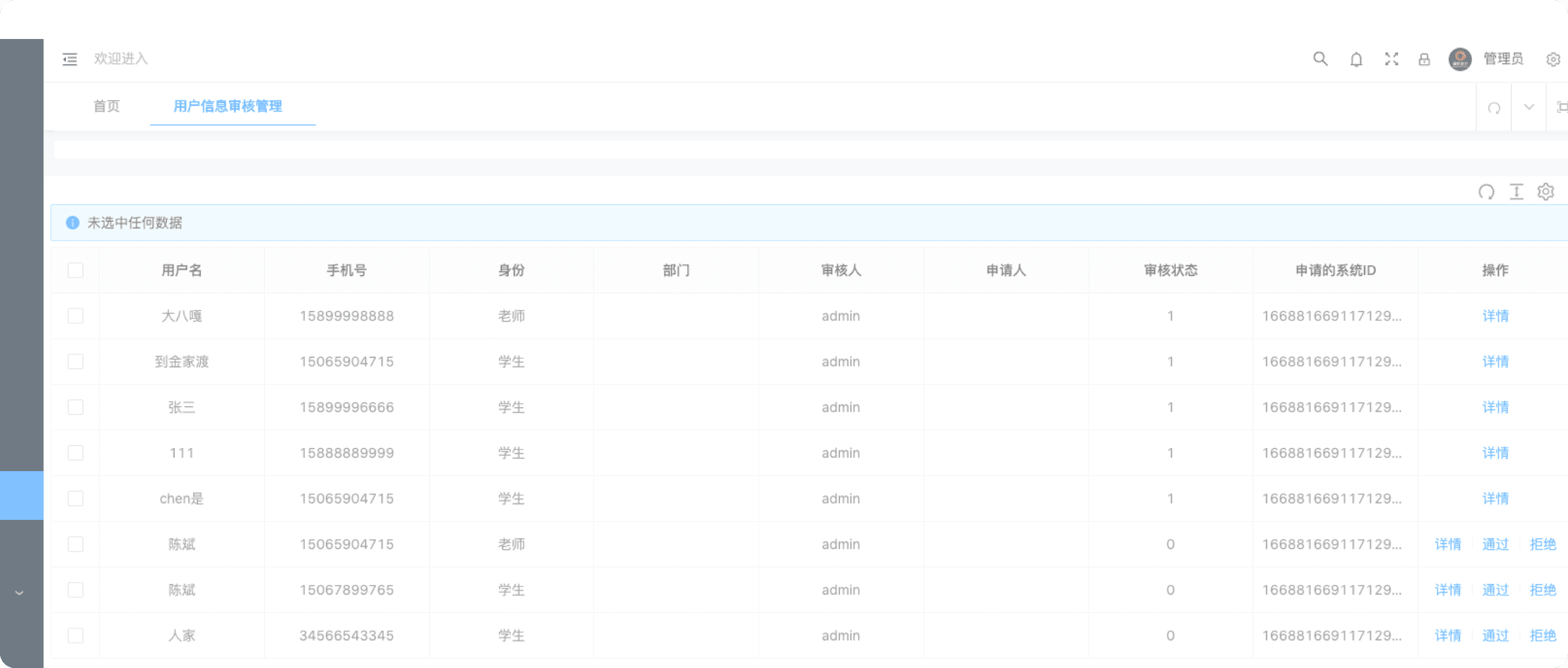
Task: Refresh the table data icon
Action: tap(1486, 192)
